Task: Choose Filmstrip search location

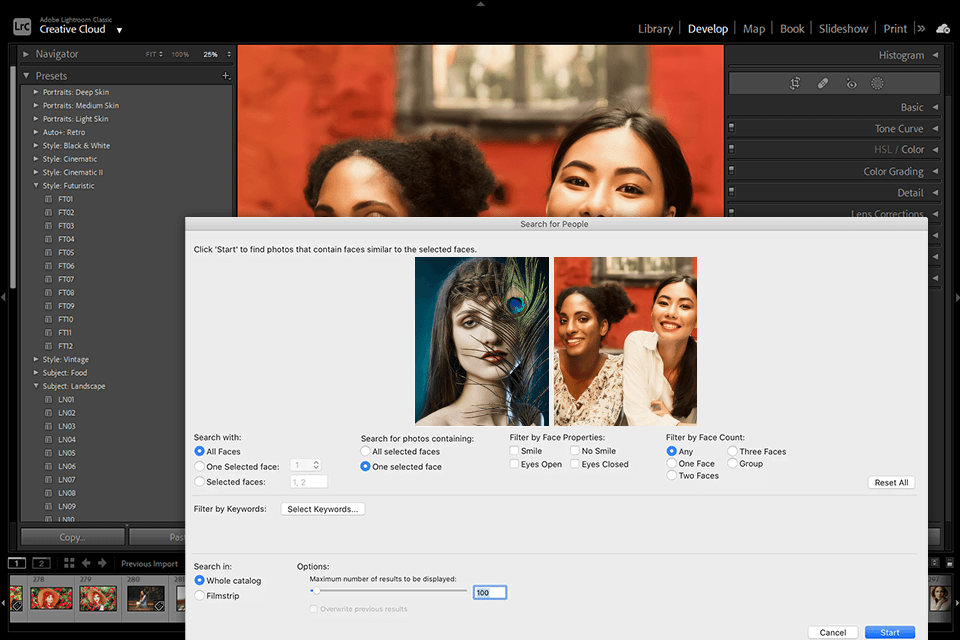Action: coord(199,595)
